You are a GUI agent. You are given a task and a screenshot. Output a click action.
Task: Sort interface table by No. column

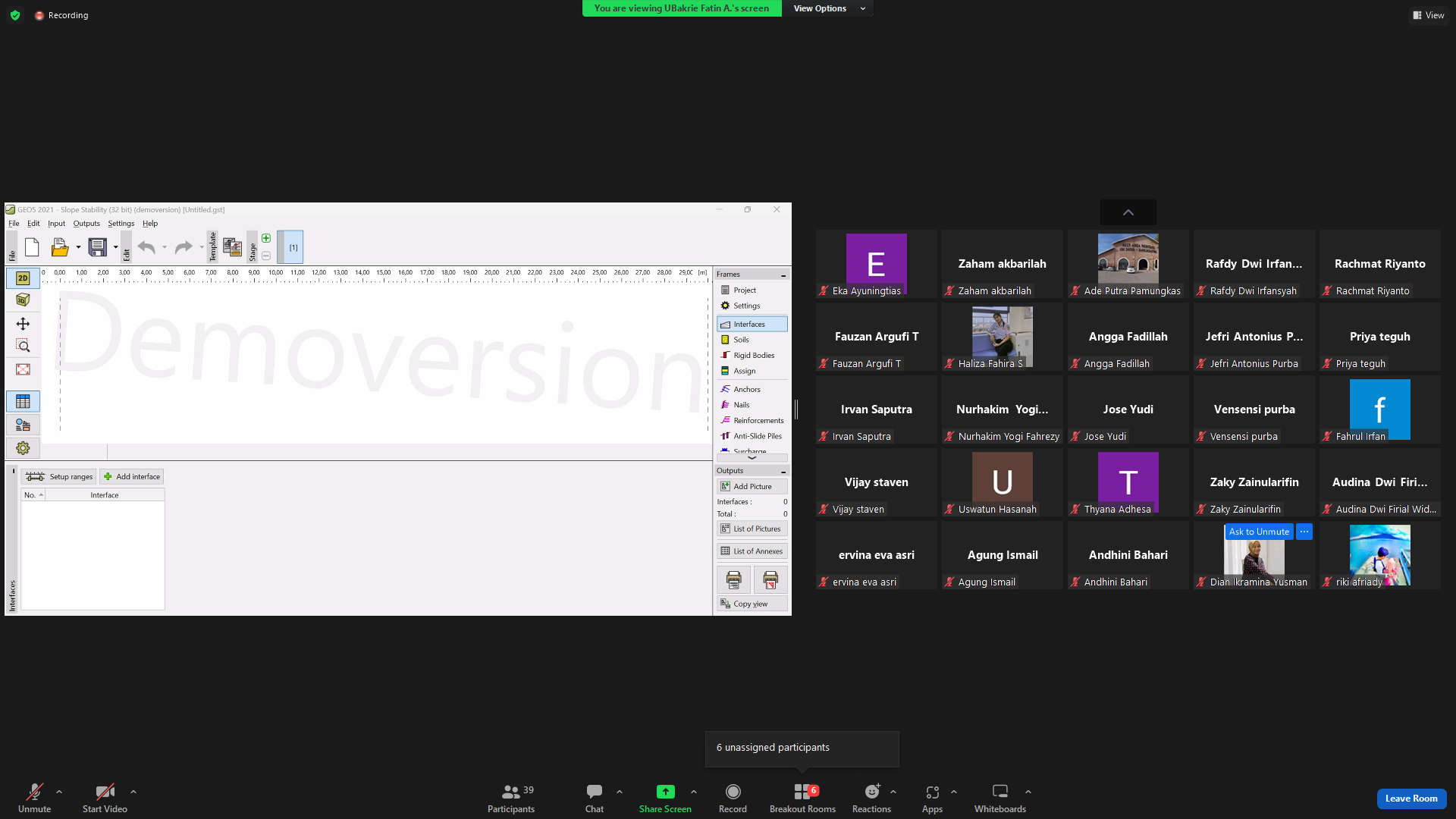point(33,495)
